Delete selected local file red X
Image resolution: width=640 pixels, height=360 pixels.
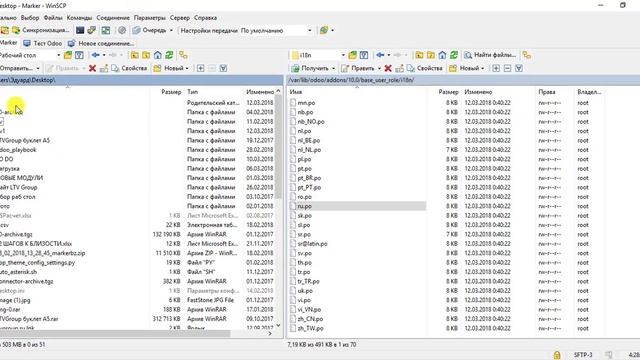(x=92, y=68)
